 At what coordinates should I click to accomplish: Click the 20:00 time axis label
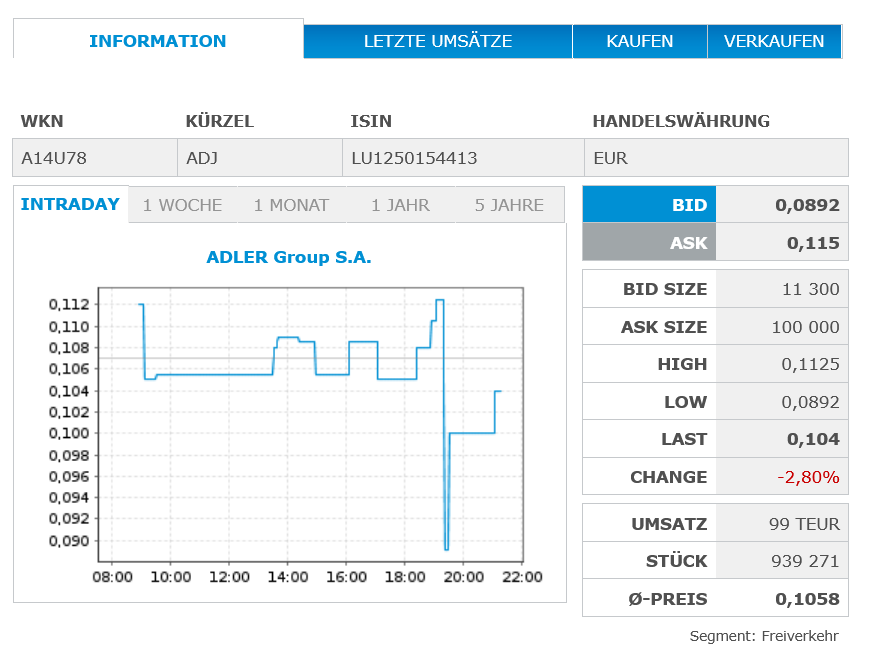pos(464,577)
